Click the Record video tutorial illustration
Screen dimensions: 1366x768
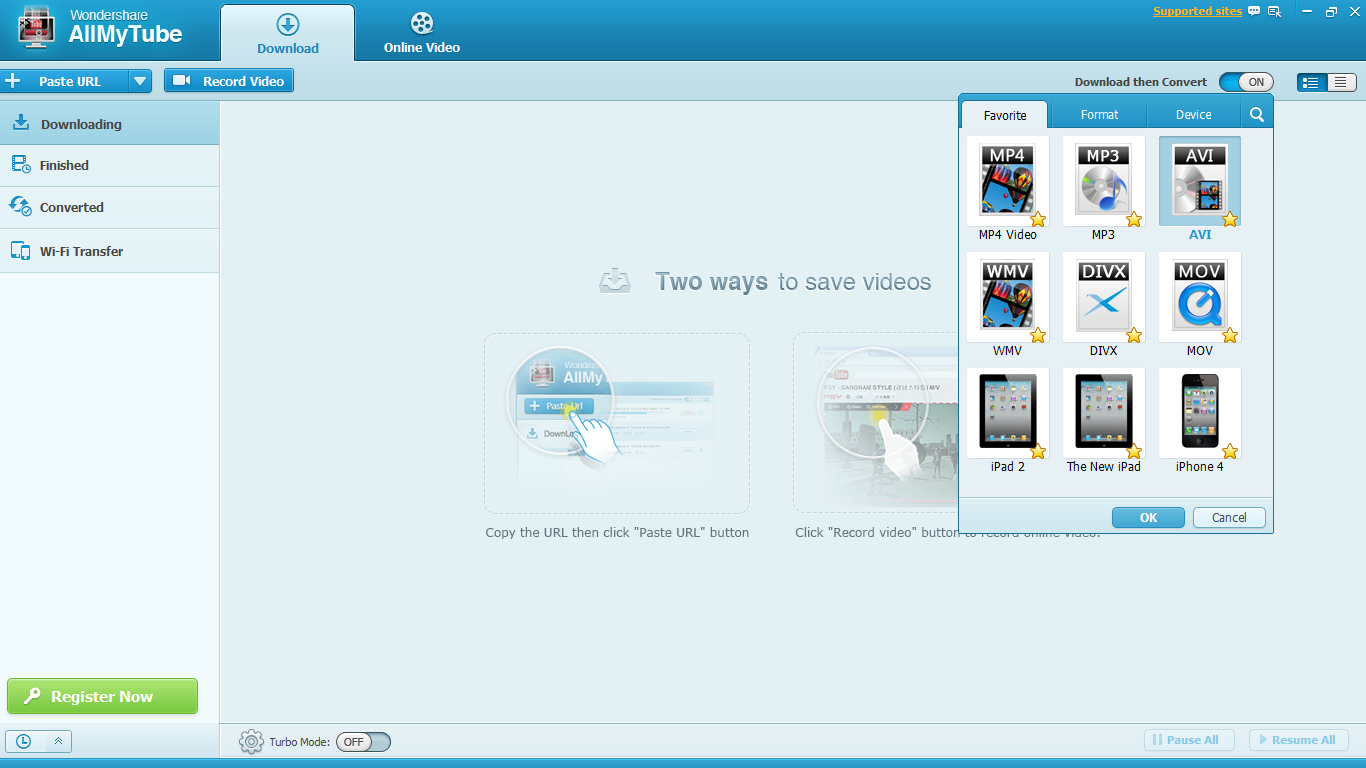click(876, 423)
